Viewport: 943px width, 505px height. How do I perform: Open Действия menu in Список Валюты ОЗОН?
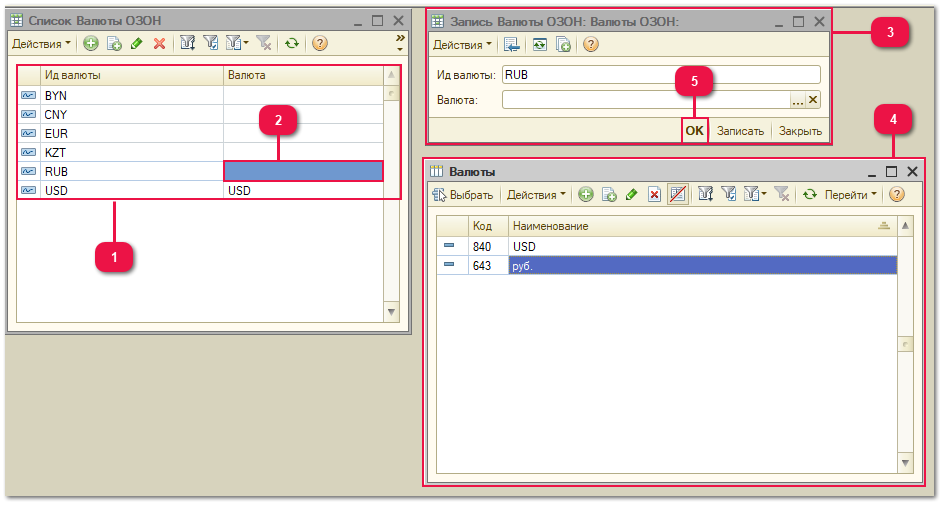[x=41, y=44]
